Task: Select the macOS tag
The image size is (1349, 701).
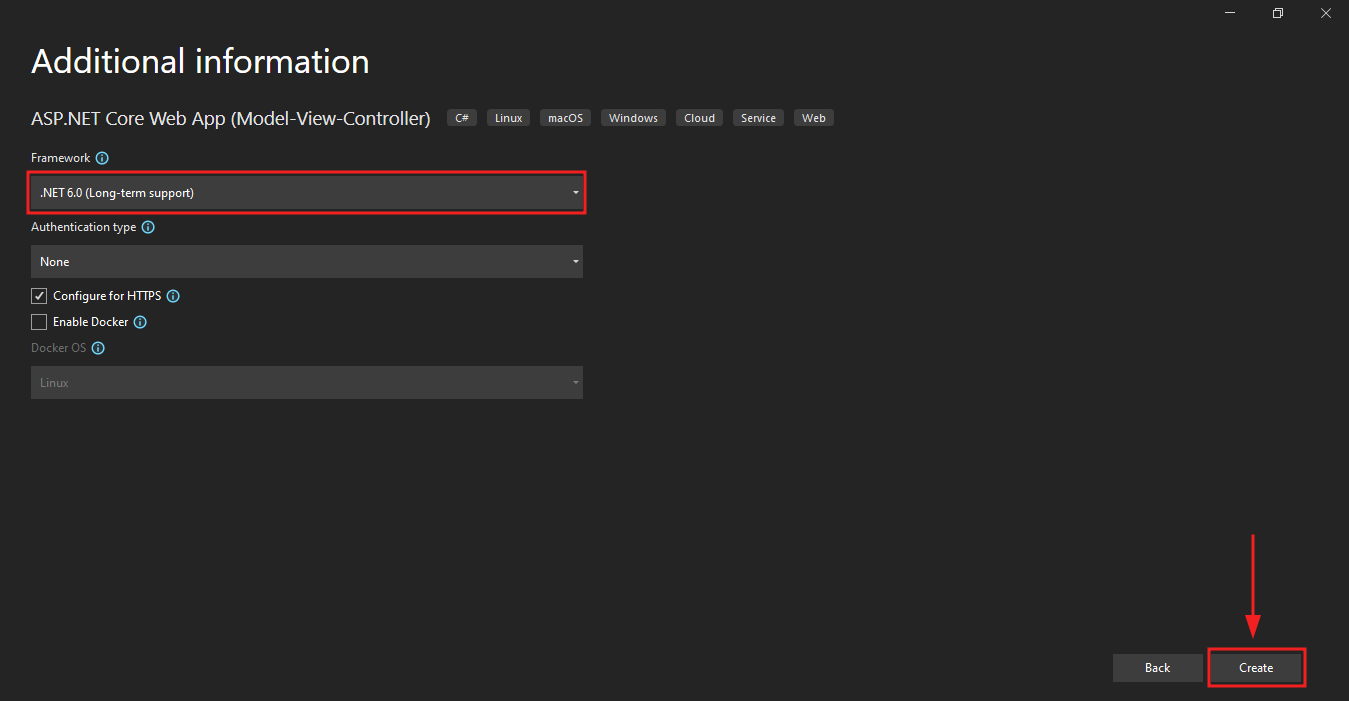Action: tap(564, 117)
